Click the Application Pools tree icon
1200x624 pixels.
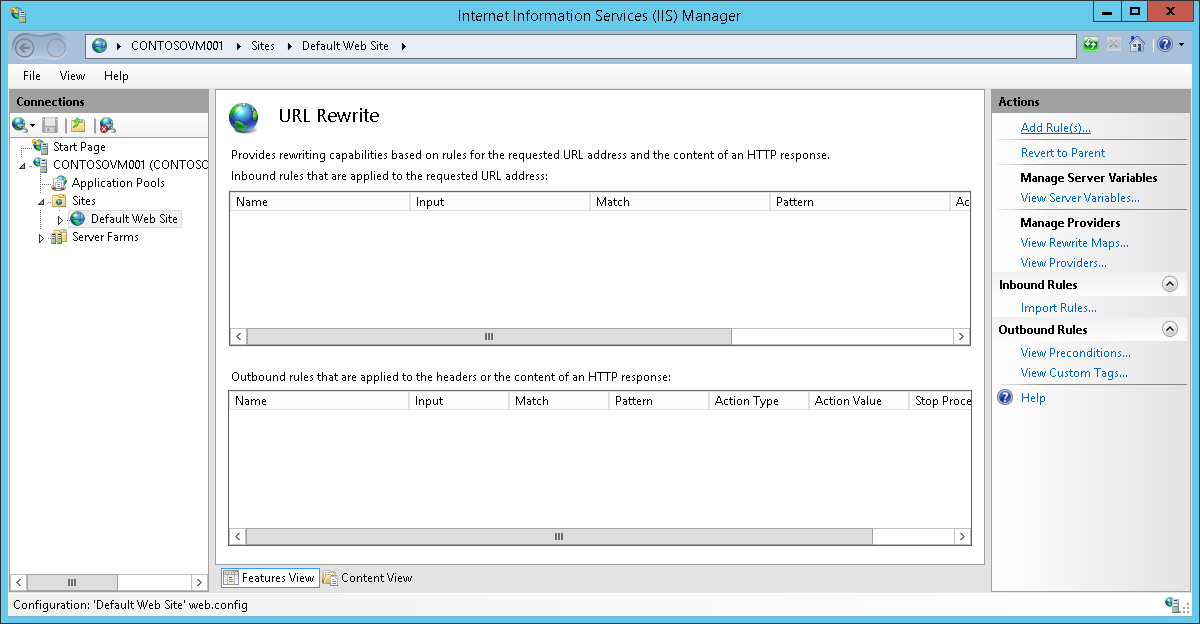click(x=60, y=183)
